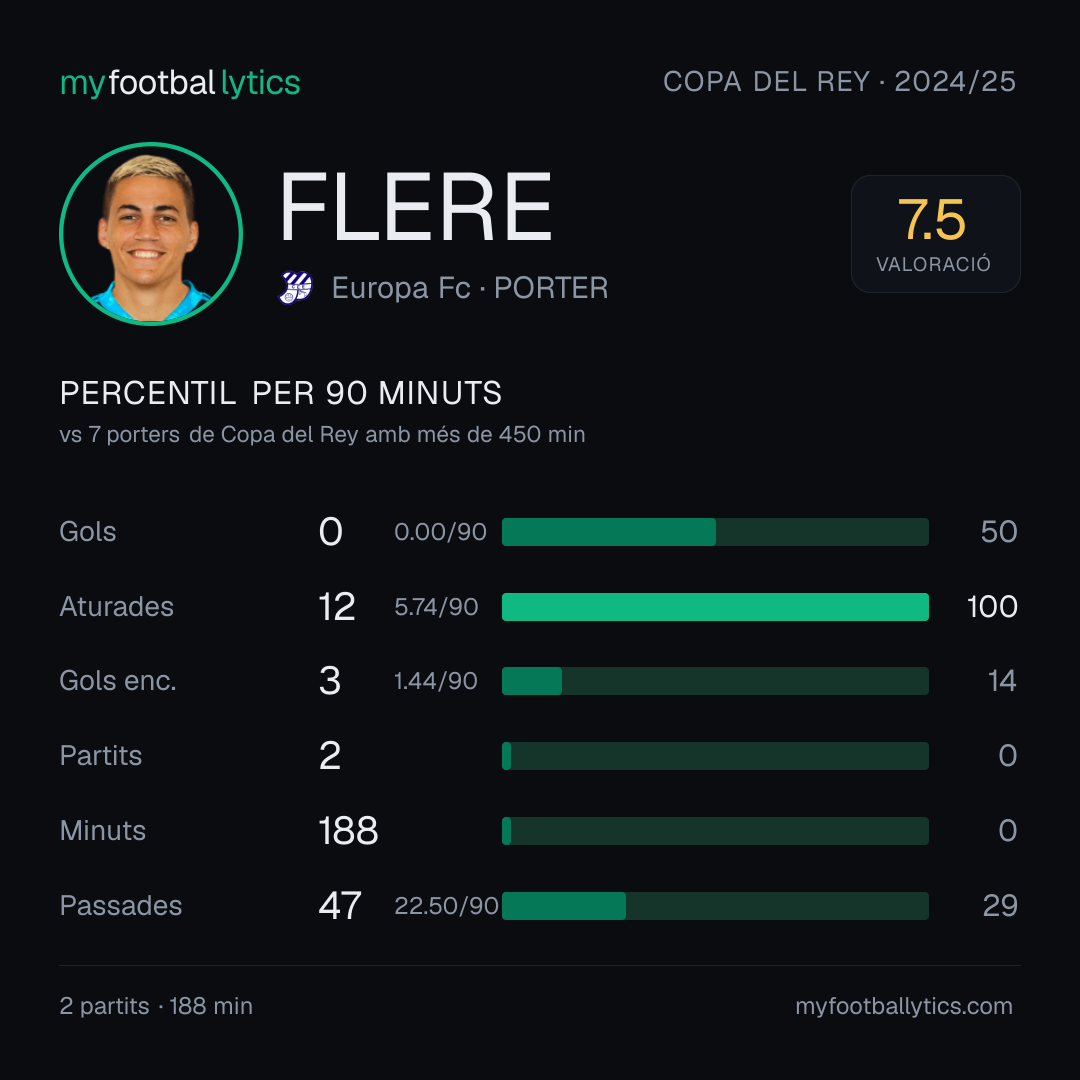Click the 100 percentile value for Aturades

click(992, 607)
